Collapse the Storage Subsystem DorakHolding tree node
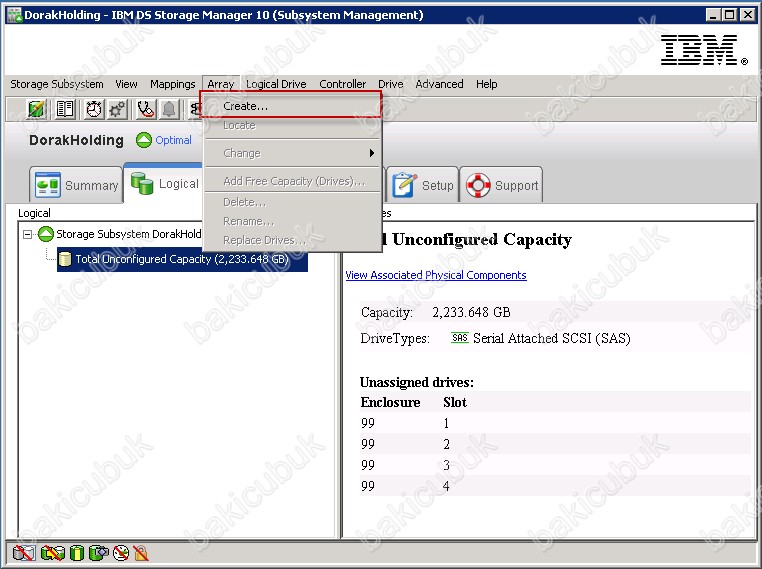The image size is (762, 569). pyautogui.click(x=28, y=235)
